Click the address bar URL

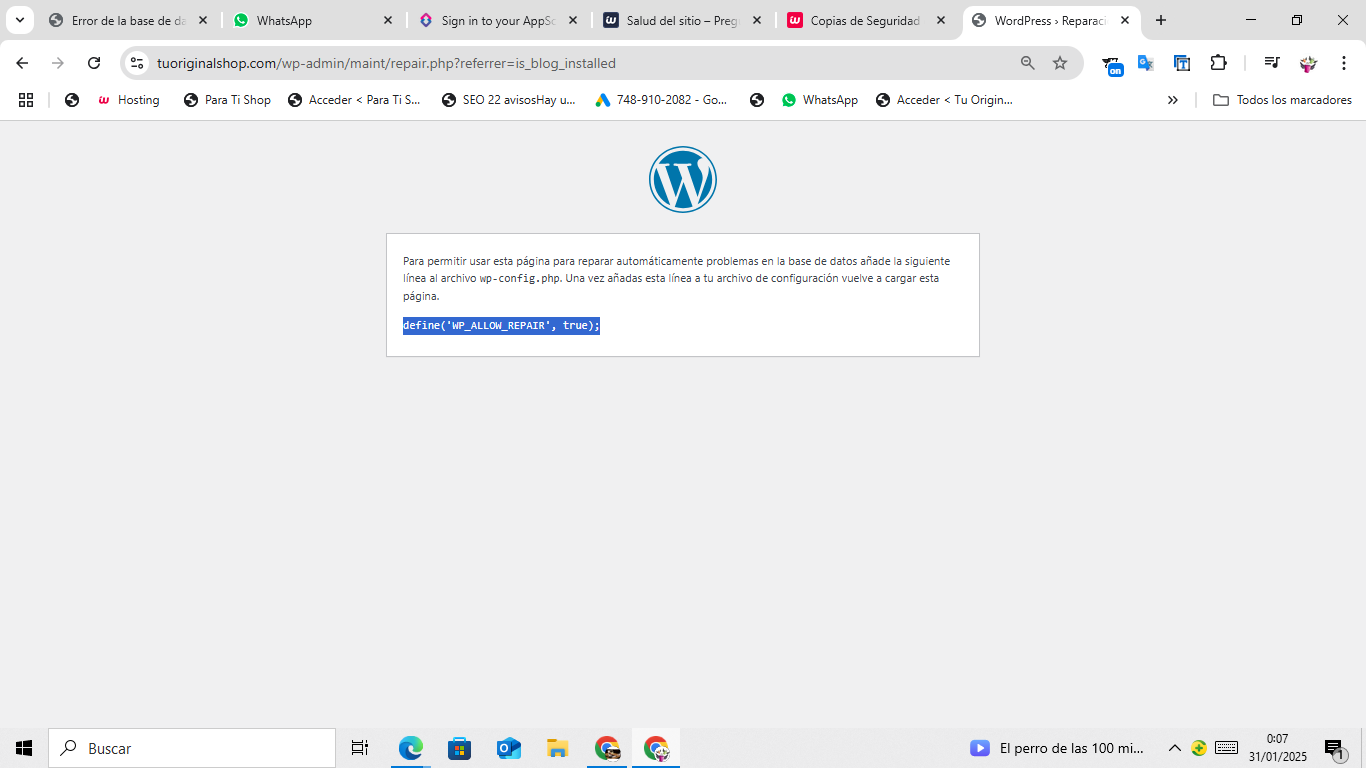coord(386,63)
